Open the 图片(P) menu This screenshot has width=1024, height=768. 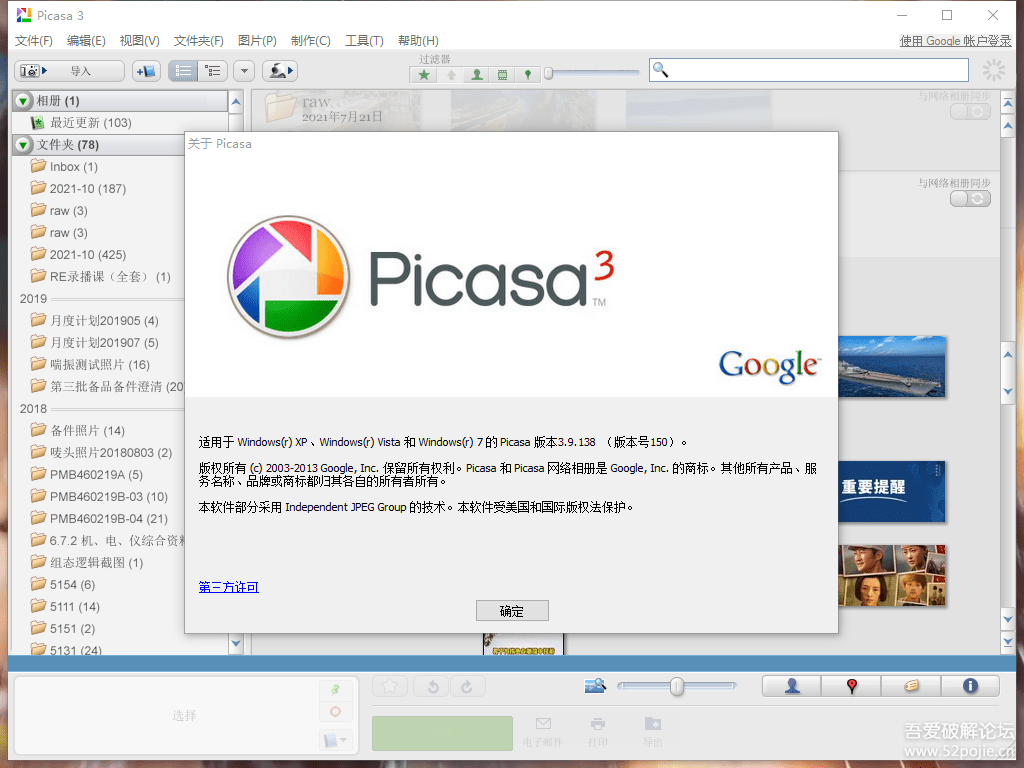coord(257,40)
